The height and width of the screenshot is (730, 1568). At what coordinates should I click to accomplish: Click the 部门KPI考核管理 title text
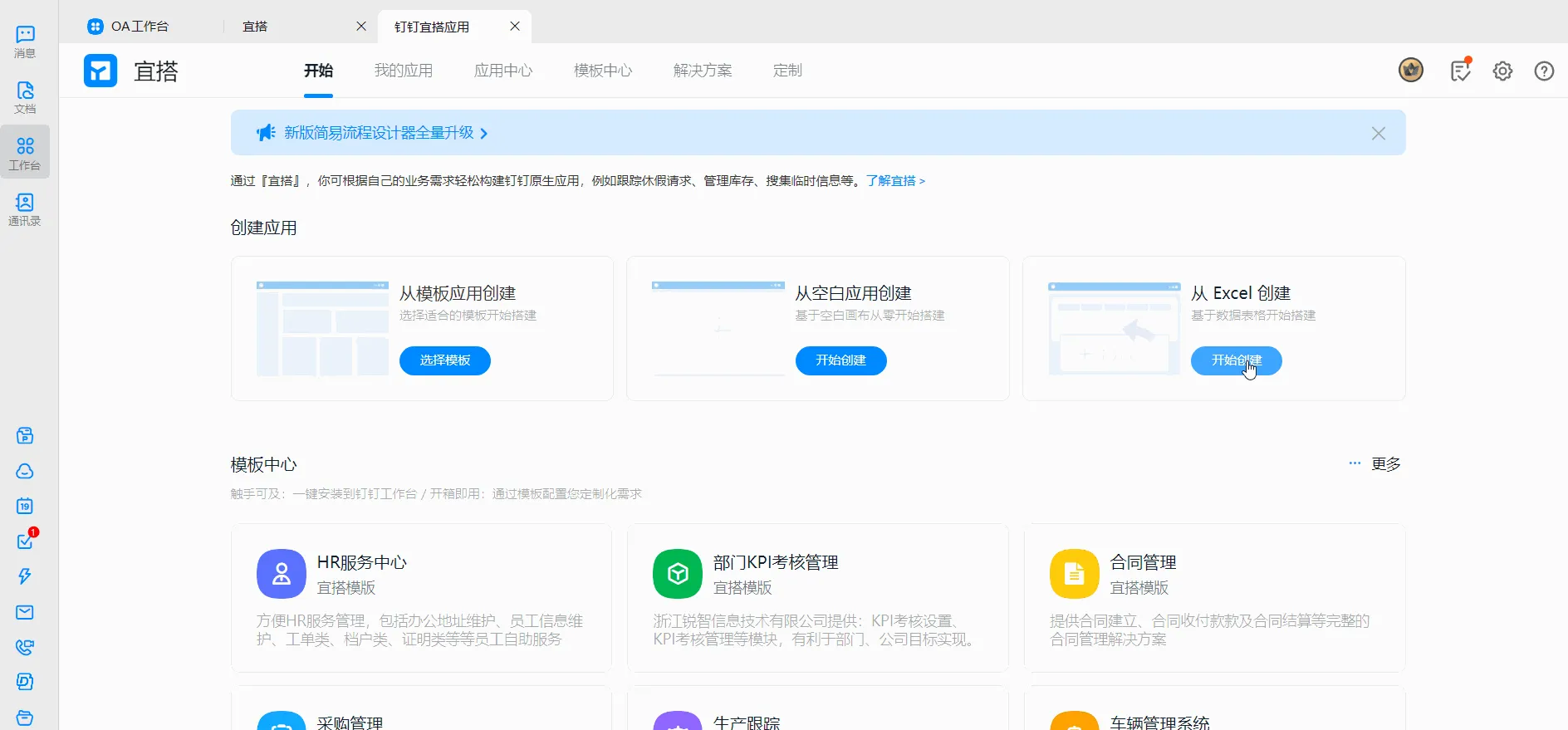tap(776, 562)
